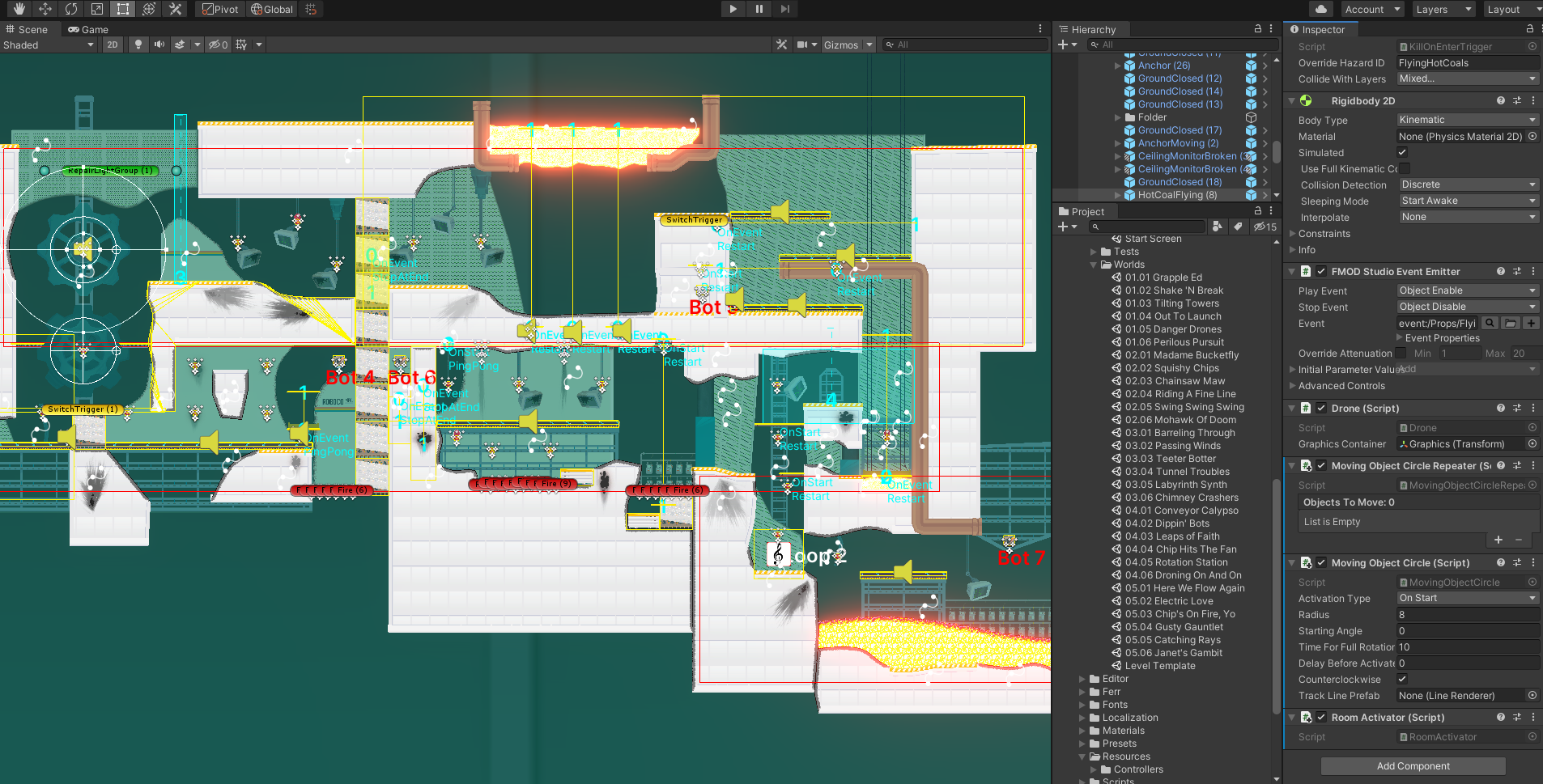Click the Radius input field
This screenshot has width=1543, height=784.
[x=1467, y=615]
